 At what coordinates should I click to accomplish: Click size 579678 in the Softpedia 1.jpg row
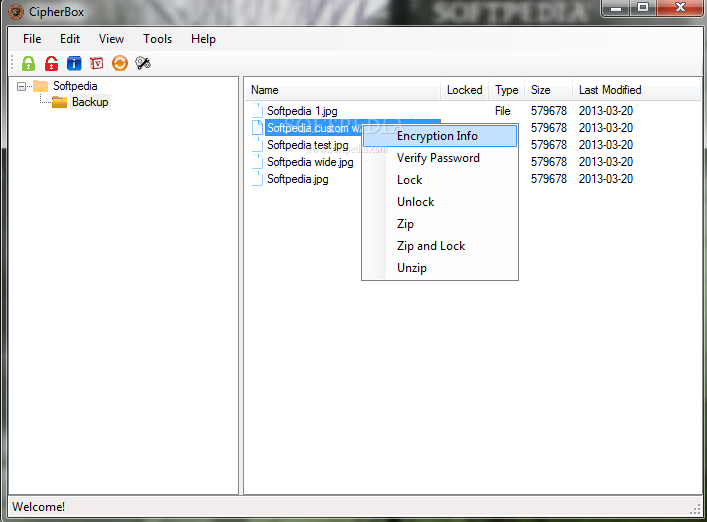[549, 111]
